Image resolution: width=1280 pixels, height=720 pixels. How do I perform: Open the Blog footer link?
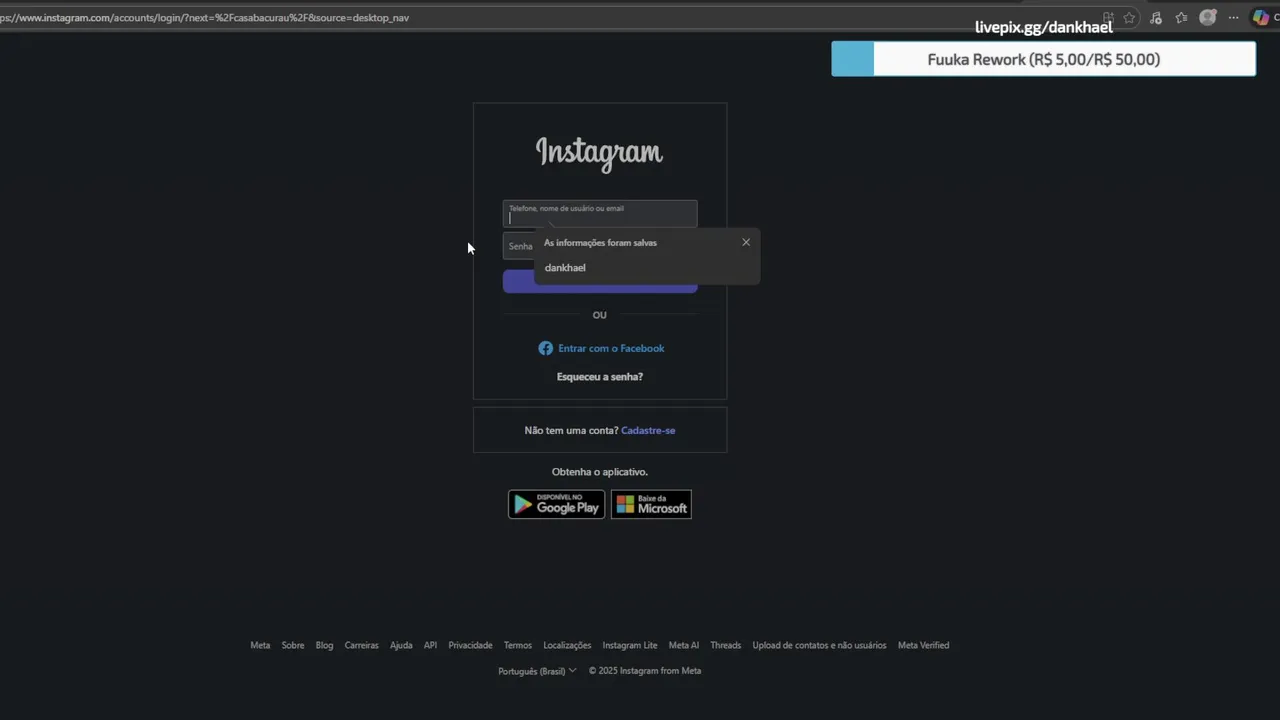tap(324, 645)
